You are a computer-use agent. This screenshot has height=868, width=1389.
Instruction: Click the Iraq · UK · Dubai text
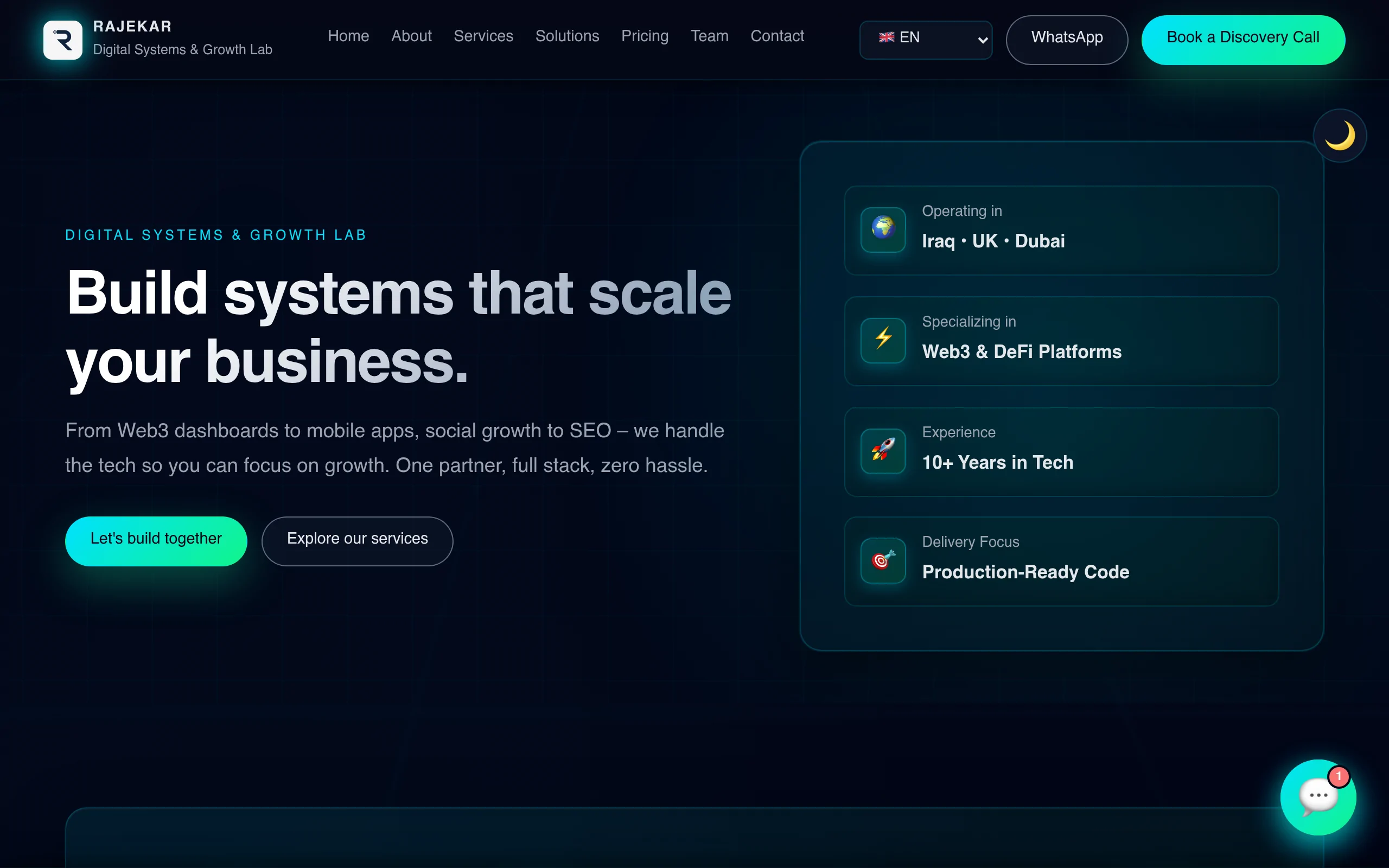[x=993, y=241]
